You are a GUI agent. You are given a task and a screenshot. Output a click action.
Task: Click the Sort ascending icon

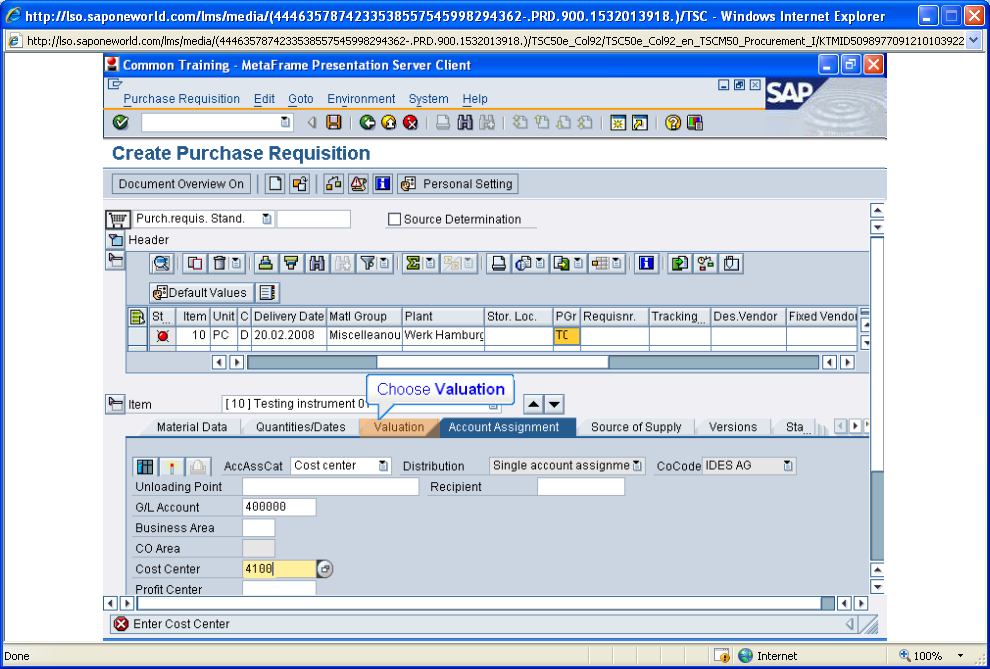(266, 263)
